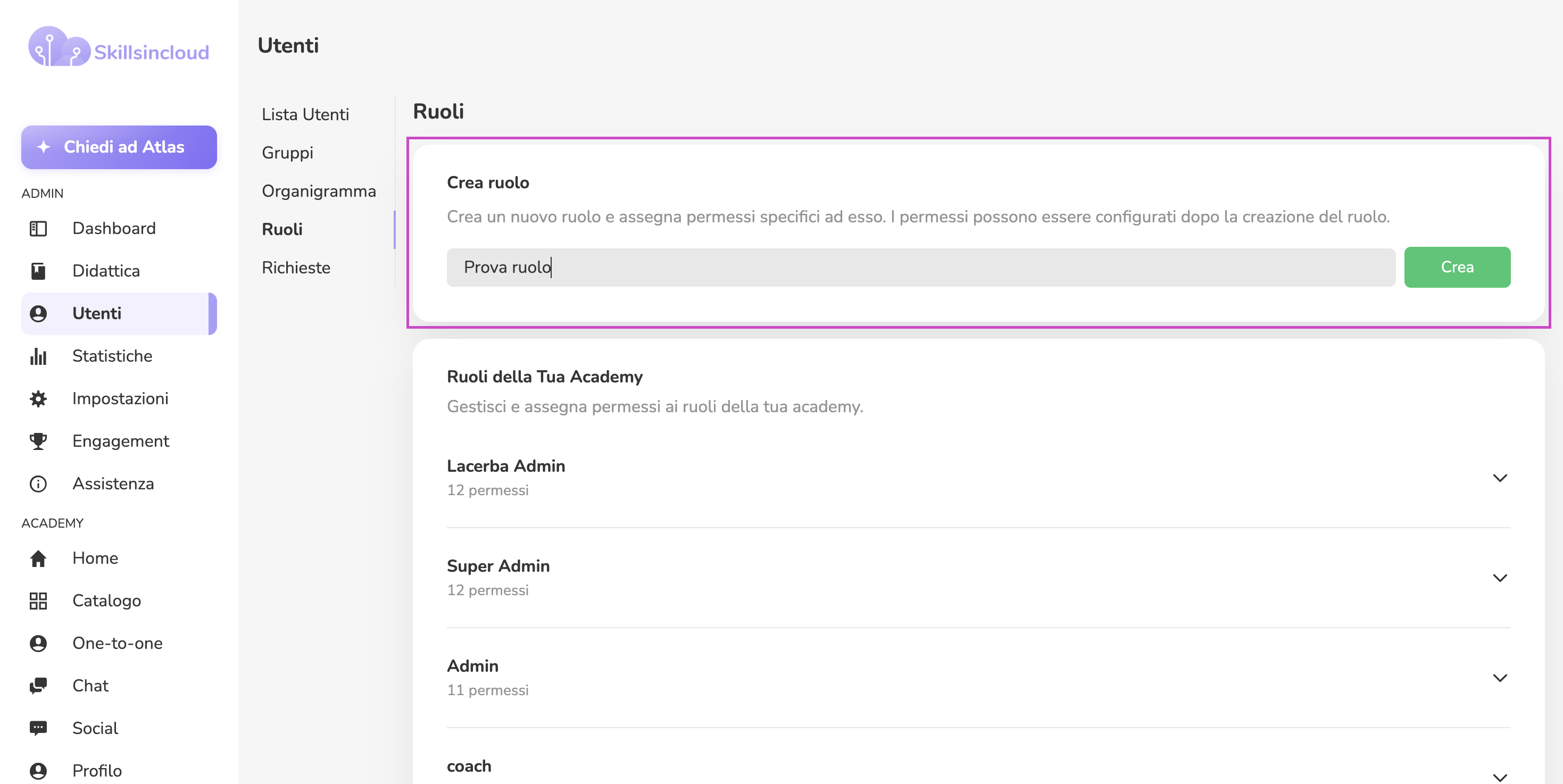Expand the Super Admin role chevron
1563x784 pixels.
(x=1500, y=578)
